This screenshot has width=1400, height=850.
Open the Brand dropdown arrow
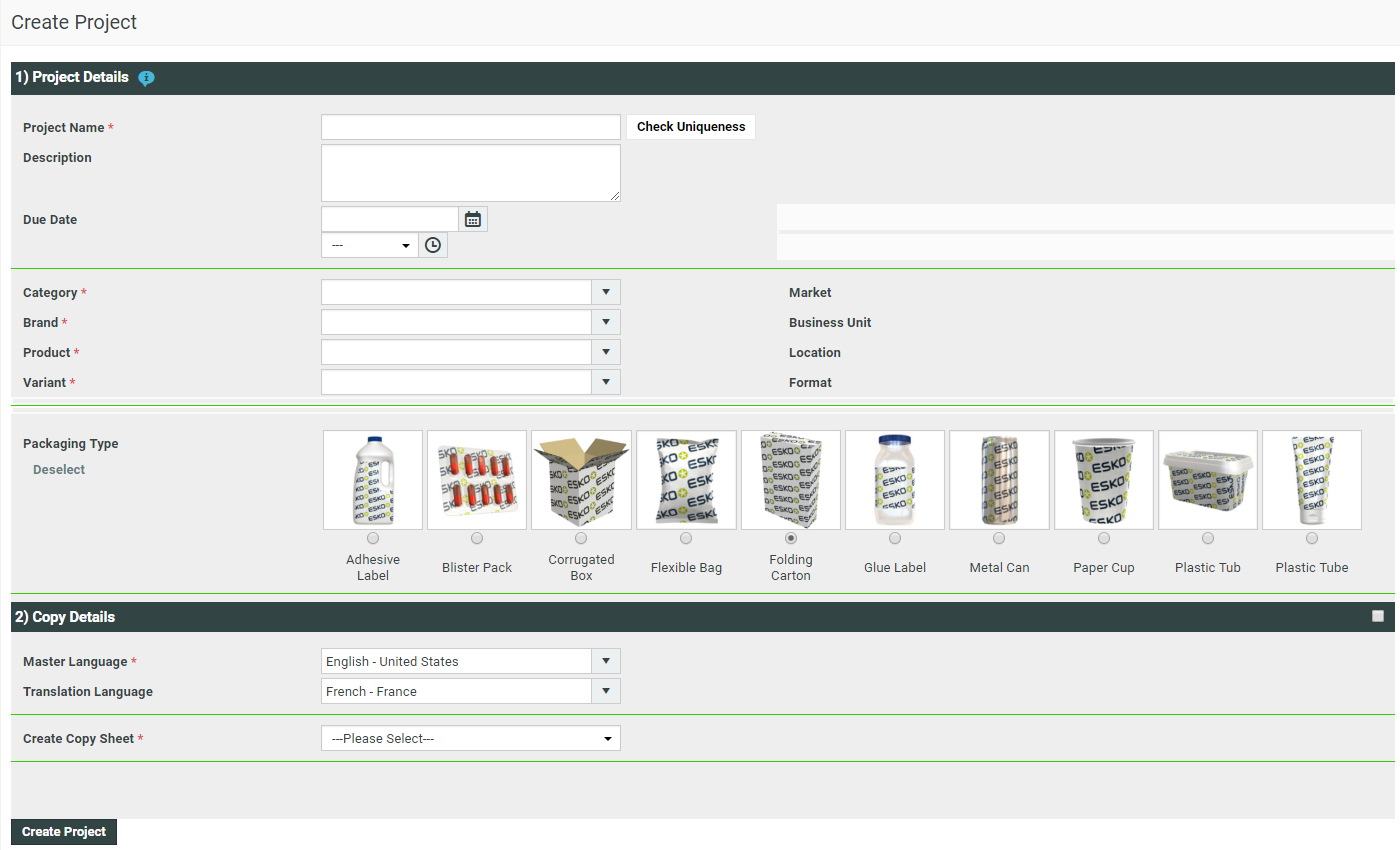(606, 322)
